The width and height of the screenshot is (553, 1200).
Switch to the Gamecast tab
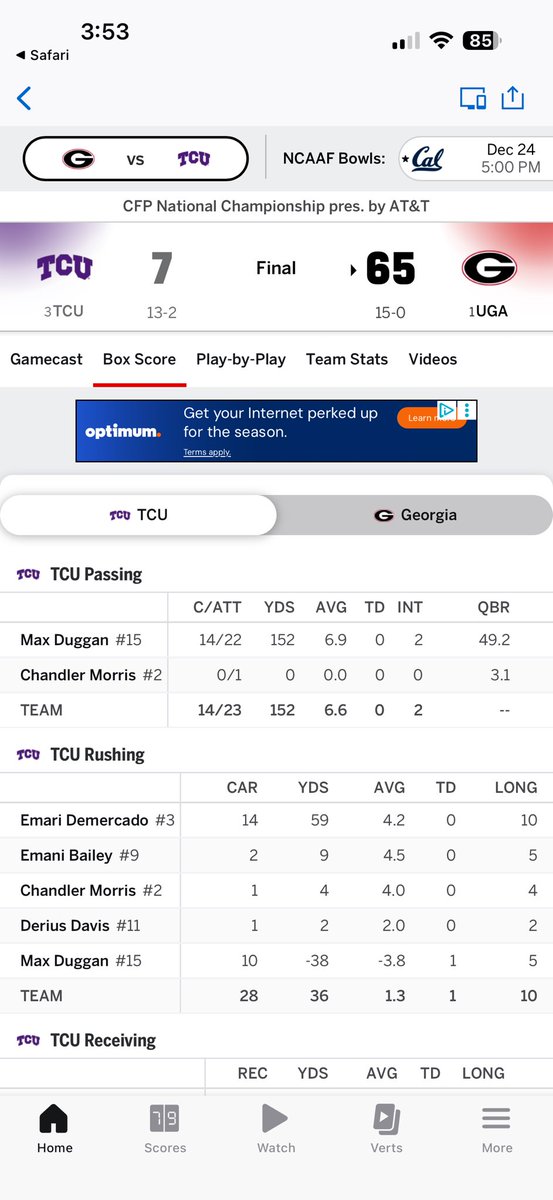pyautogui.click(x=46, y=359)
